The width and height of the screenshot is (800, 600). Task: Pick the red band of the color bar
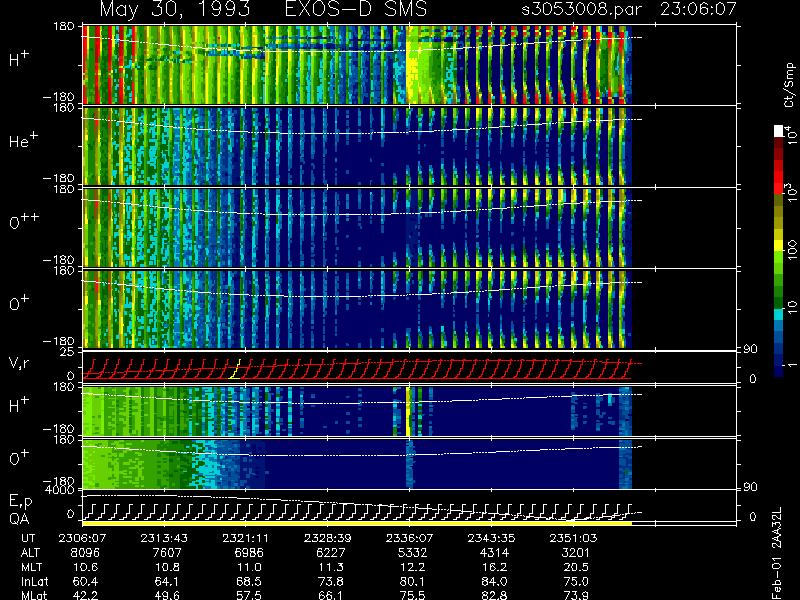click(779, 176)
